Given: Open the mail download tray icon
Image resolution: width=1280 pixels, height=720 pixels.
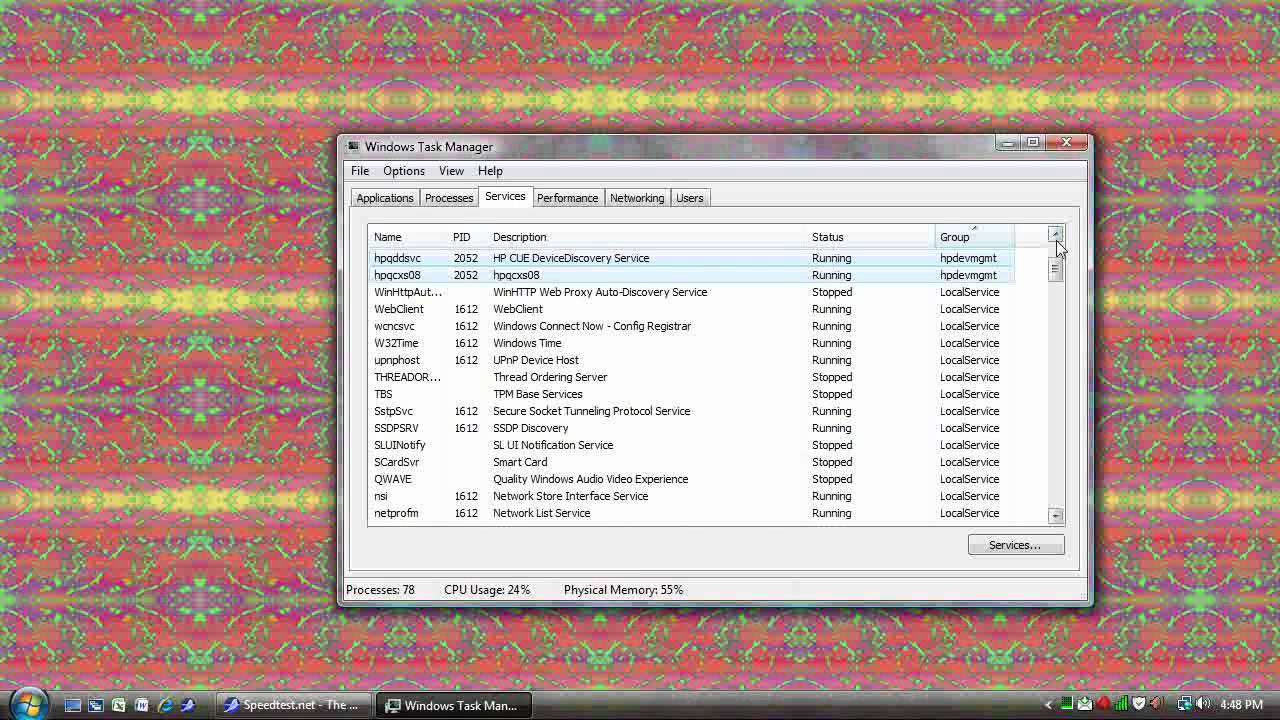Looking at the screenshot, I should click(1085, 704).
